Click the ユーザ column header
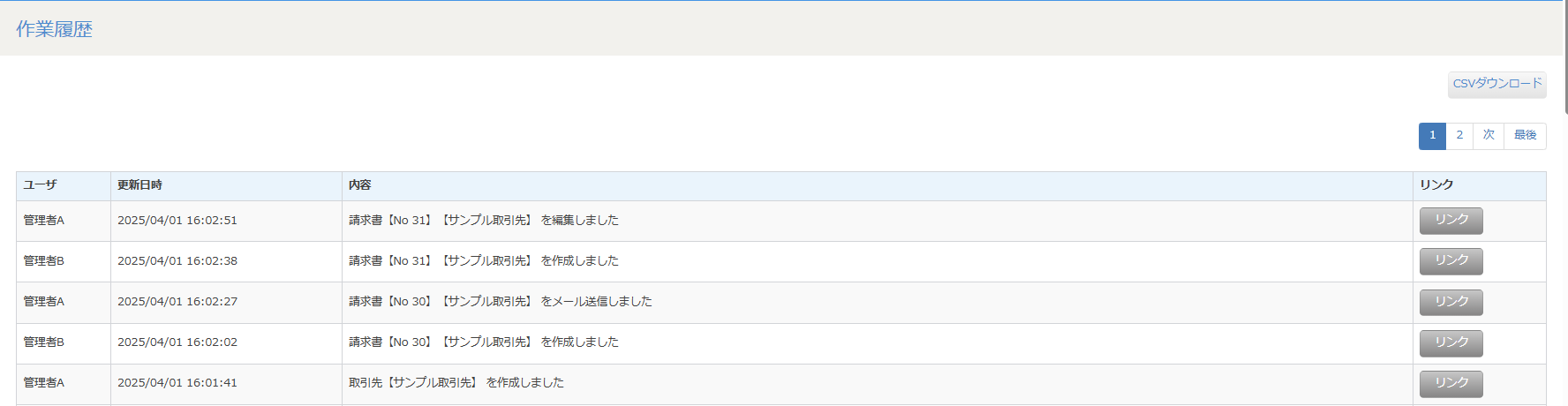 click(40, 184)
